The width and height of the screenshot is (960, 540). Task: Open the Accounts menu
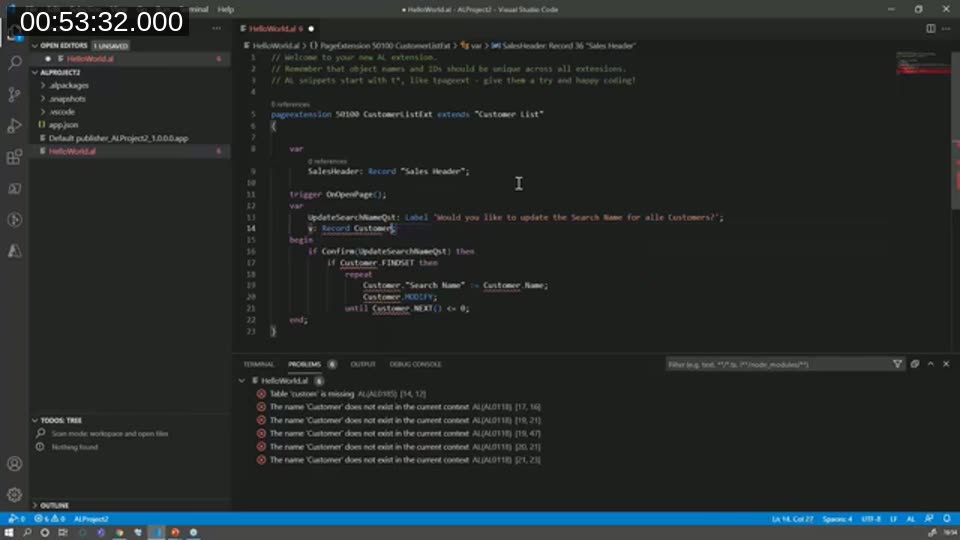pyautogui.click(x=15, y=464)
